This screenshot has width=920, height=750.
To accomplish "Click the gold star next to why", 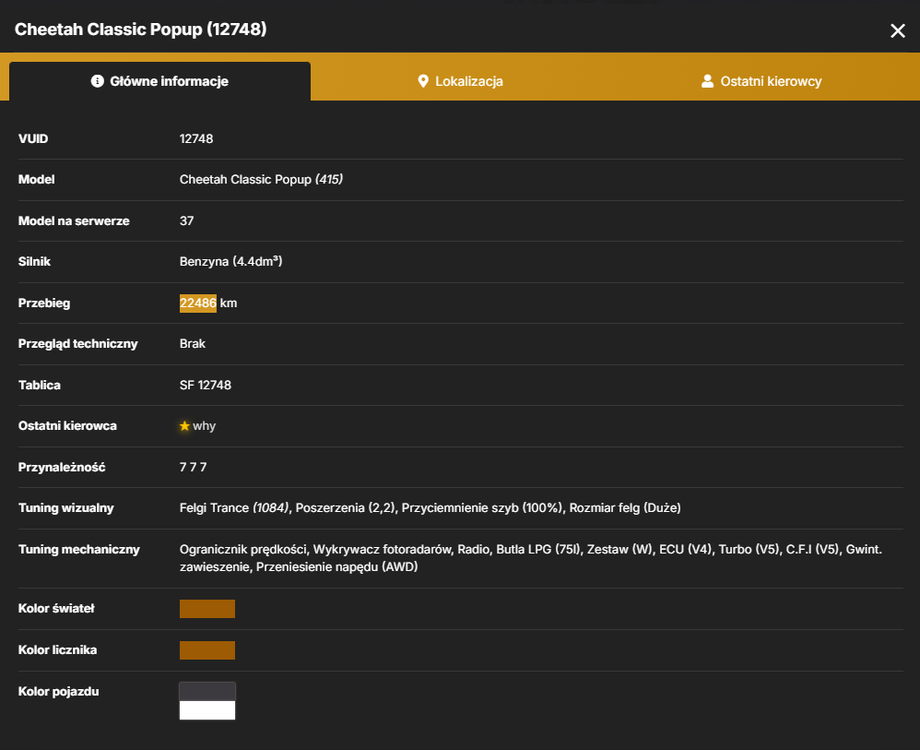I will click(x=184, y=425).
